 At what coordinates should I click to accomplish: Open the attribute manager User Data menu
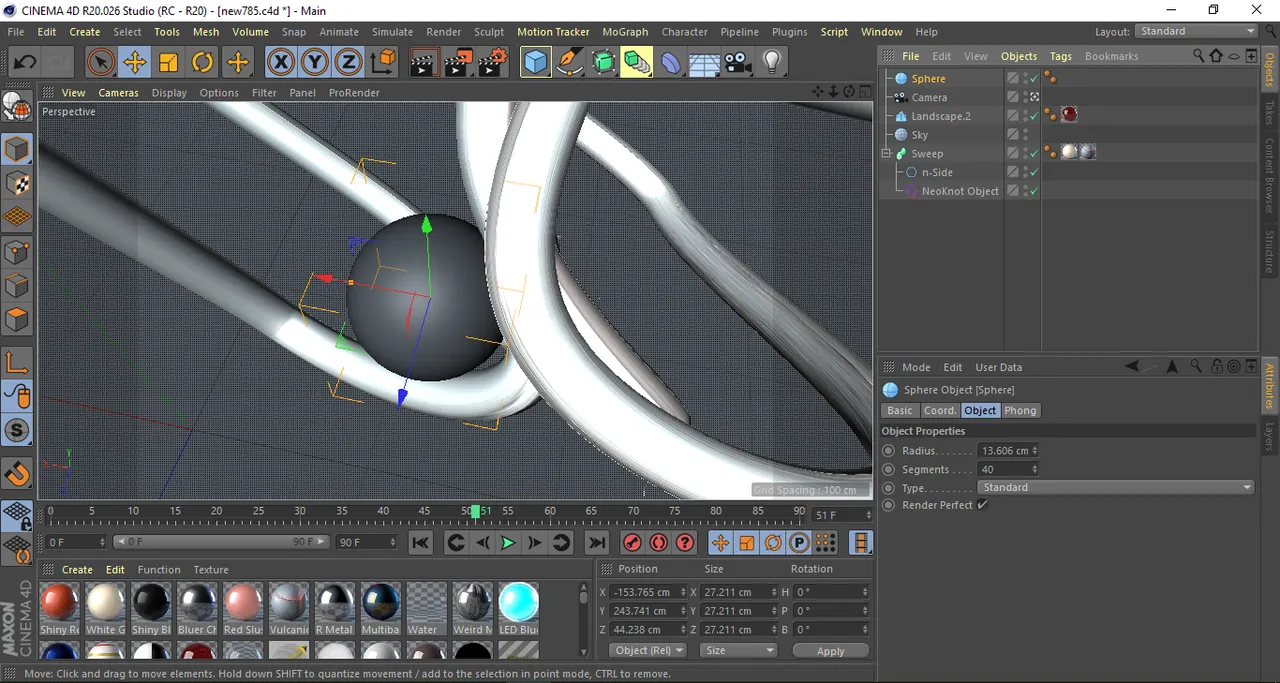998,367
